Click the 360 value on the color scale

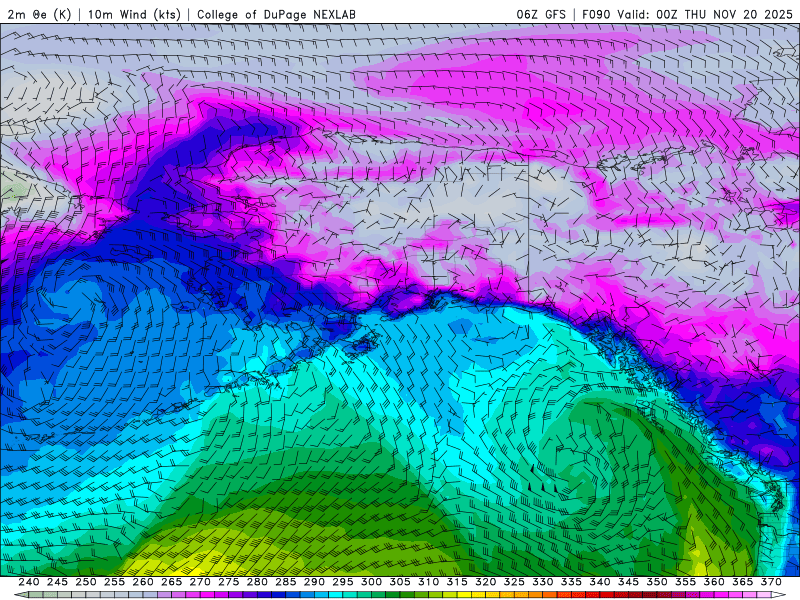point(714,582)
